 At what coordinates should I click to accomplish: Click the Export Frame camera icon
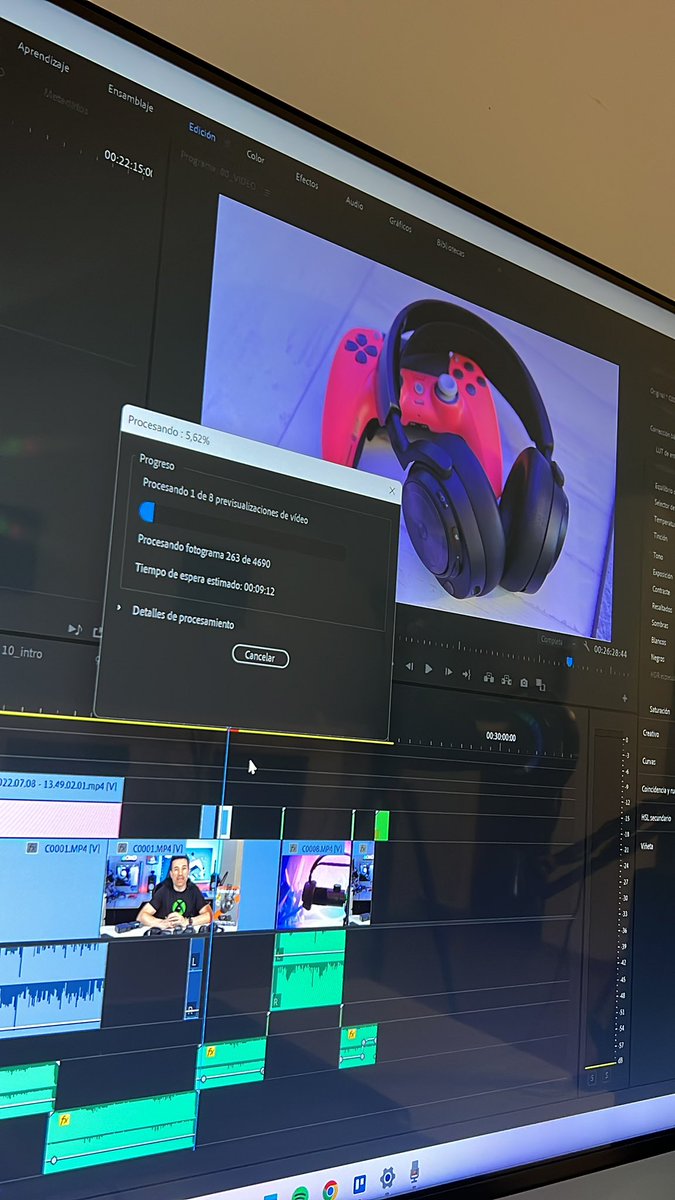point(523,682)
